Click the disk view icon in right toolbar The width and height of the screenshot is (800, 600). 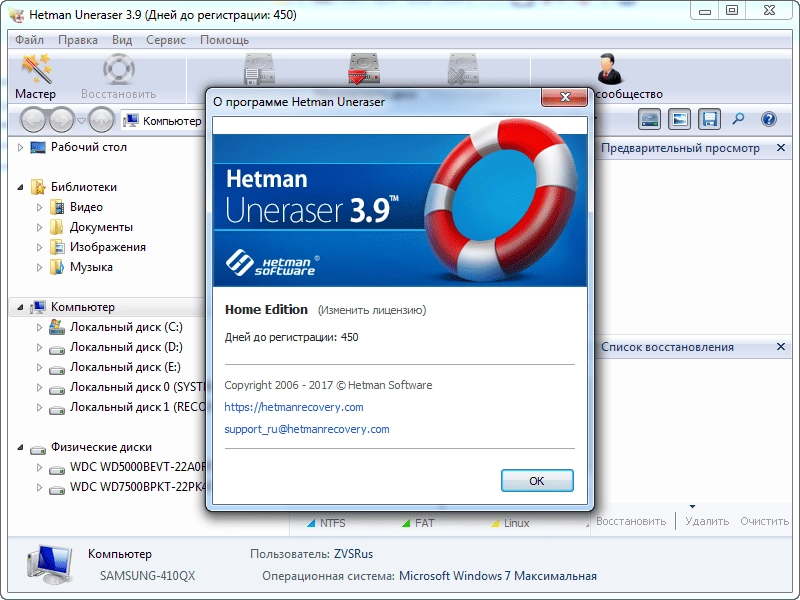[649, 119]
